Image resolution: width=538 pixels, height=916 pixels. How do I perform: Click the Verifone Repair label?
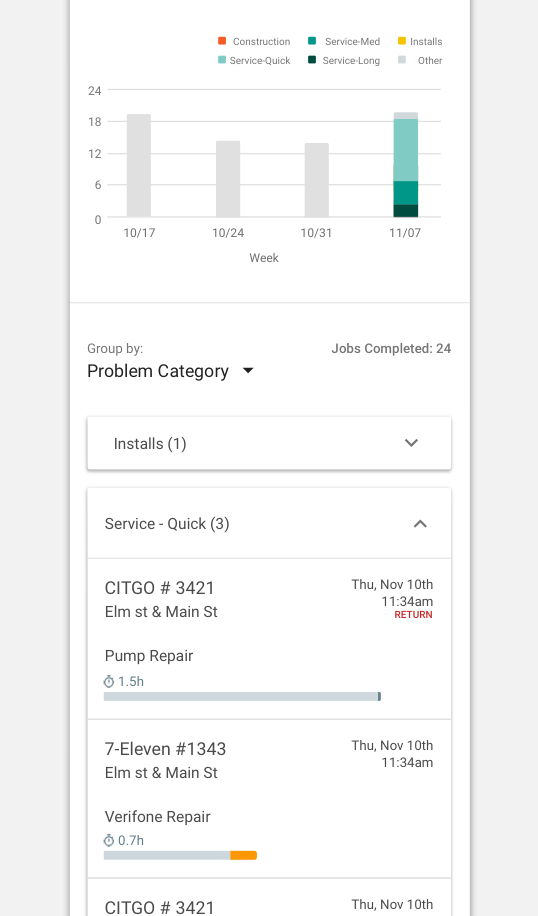pyautogui.click(x=158, y=817)
